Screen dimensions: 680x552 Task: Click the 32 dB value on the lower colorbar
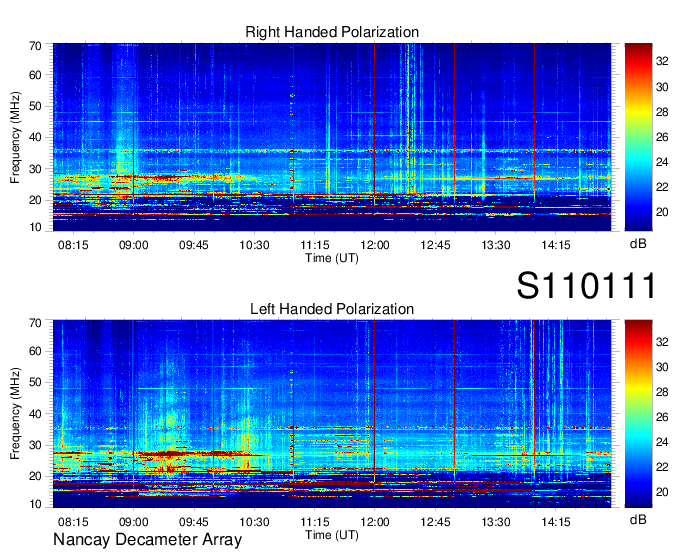pyautogui.click(x=662, y=342)
